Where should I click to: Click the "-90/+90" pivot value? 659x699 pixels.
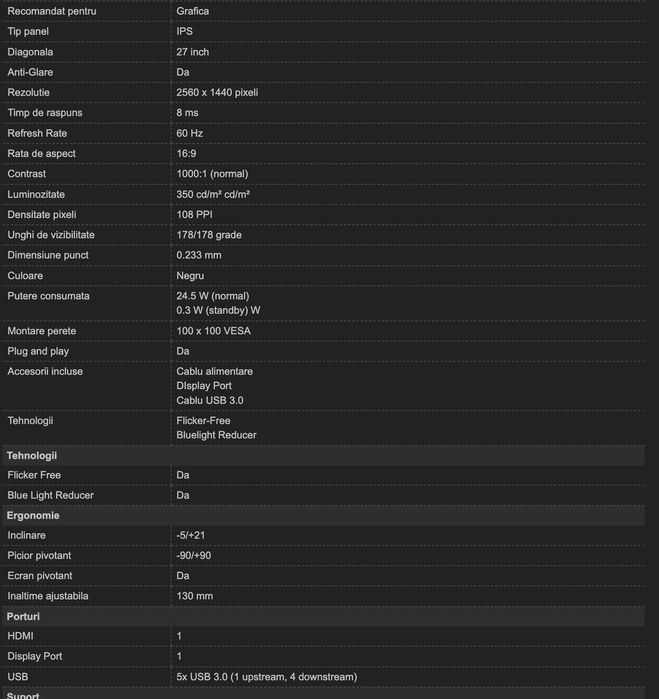click(194, 556)
